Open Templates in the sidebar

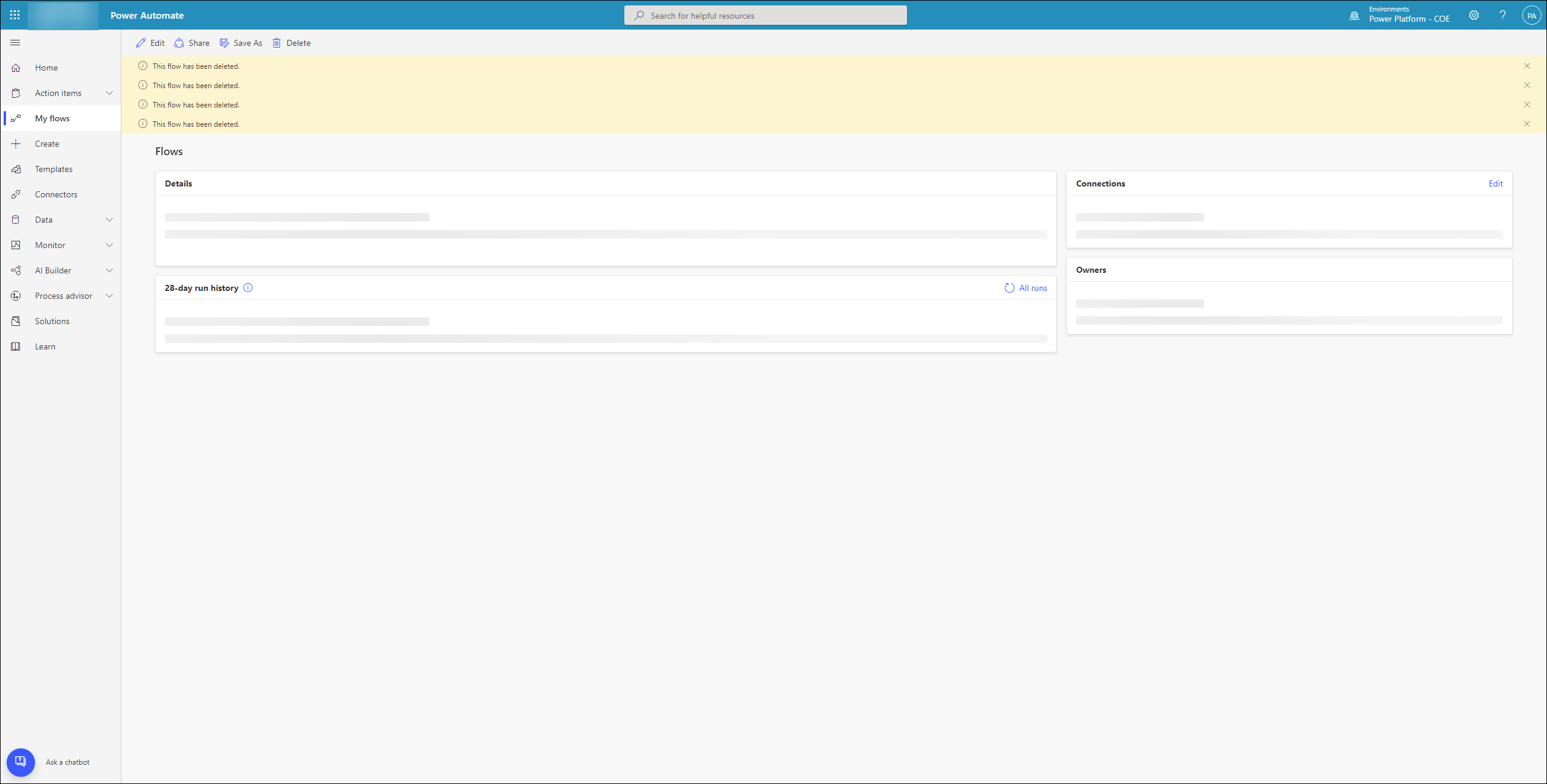point(60,169)
